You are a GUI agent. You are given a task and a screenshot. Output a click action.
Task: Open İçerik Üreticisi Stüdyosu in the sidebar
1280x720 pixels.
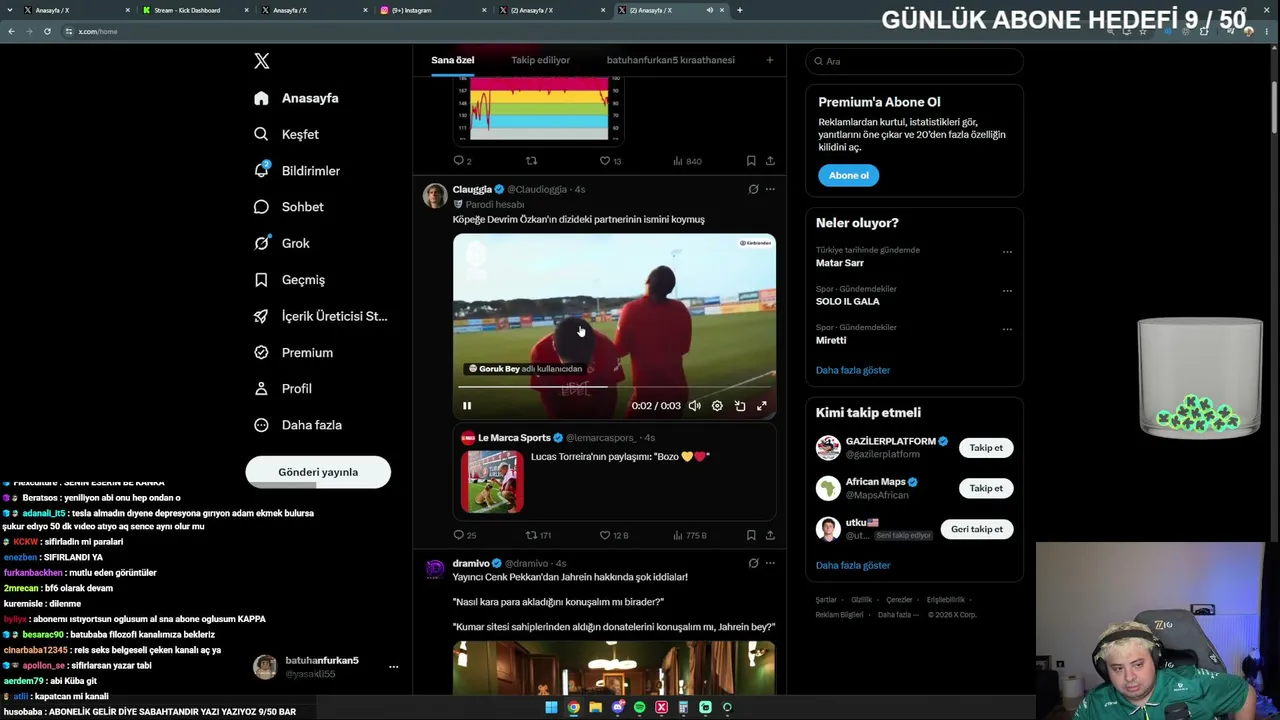click(x=320, y=316)
